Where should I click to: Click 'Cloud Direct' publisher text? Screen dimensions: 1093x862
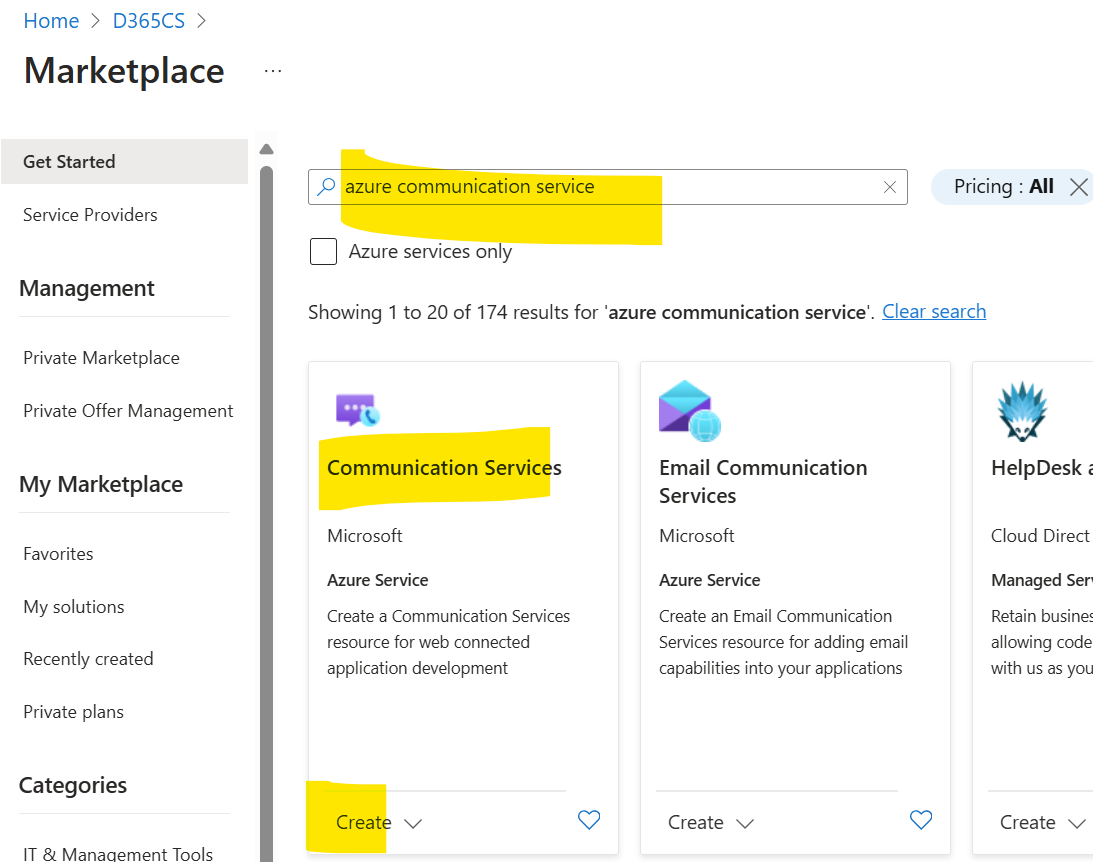[x=1039, y=536]
